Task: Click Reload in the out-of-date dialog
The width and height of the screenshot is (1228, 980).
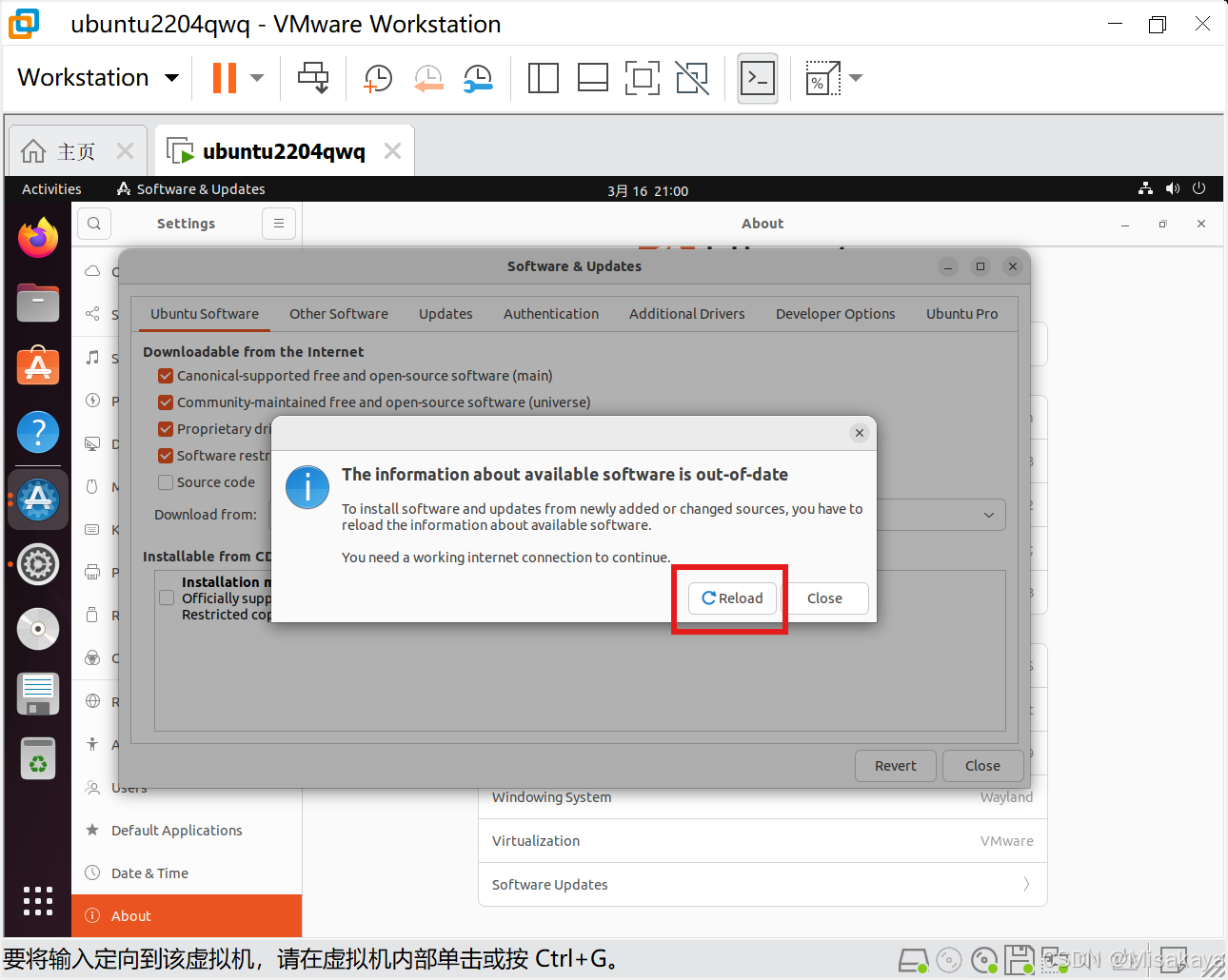Action: coord(732,598)
